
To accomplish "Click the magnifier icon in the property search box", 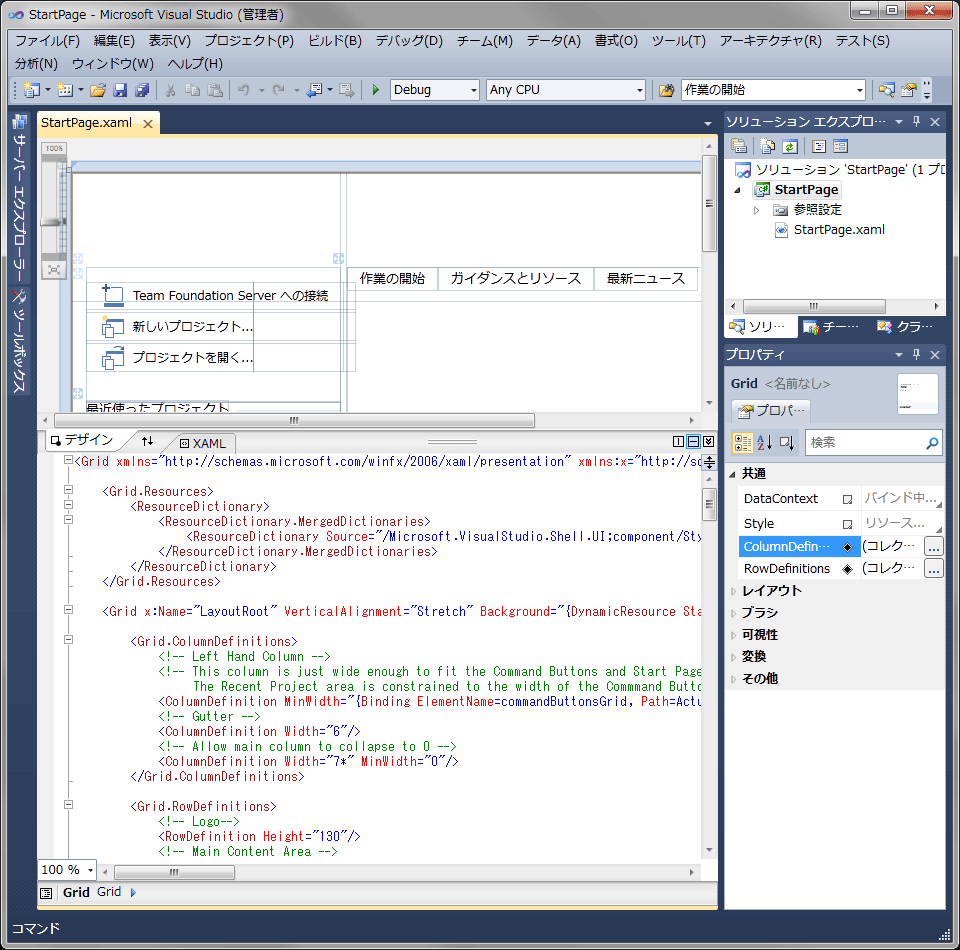I will pyautogui.click(x=932, y=443).
